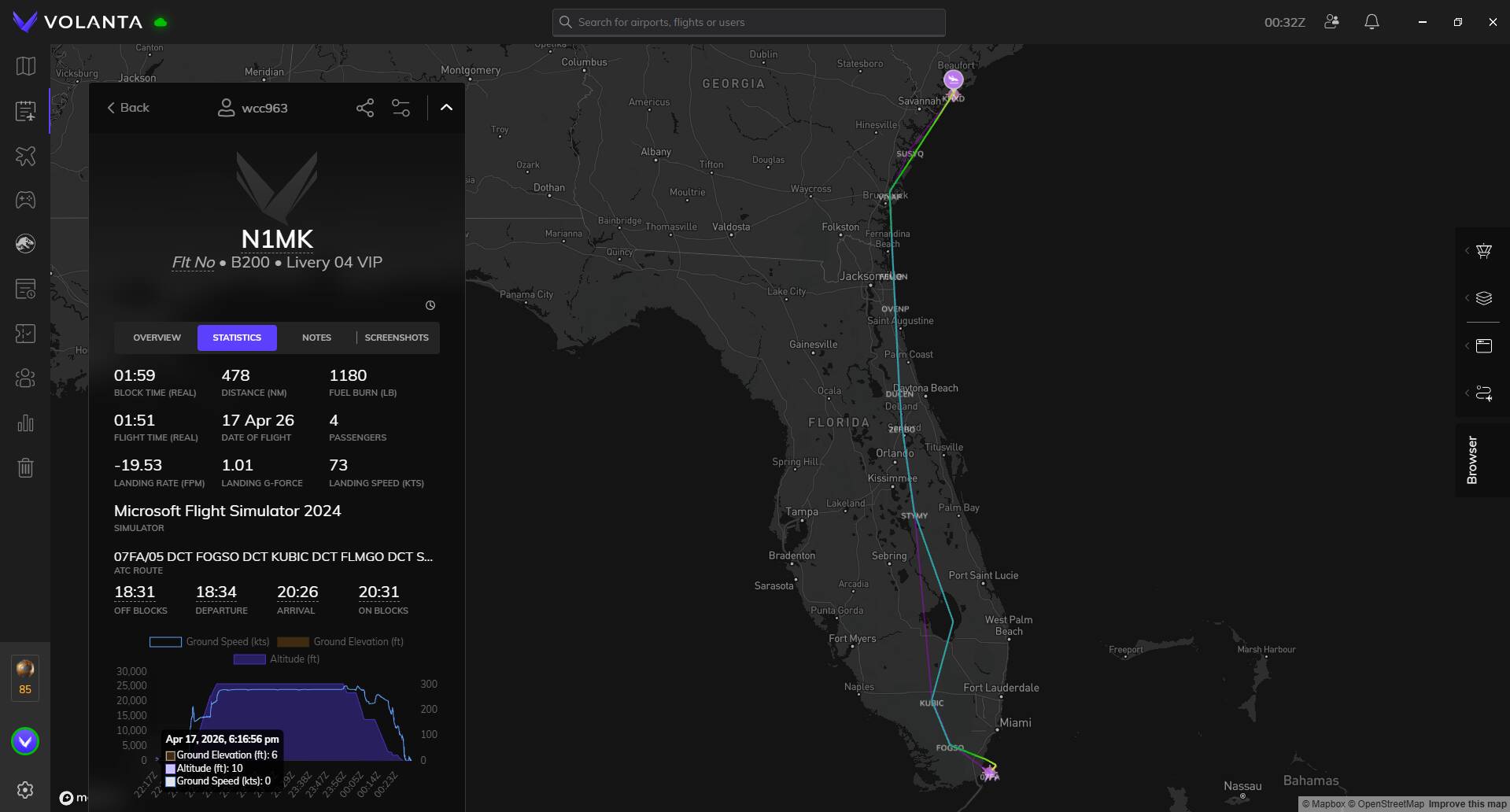Expand the Browser side panel
Viewport: 1510px width, 812px height.
tap(1471, 460)
